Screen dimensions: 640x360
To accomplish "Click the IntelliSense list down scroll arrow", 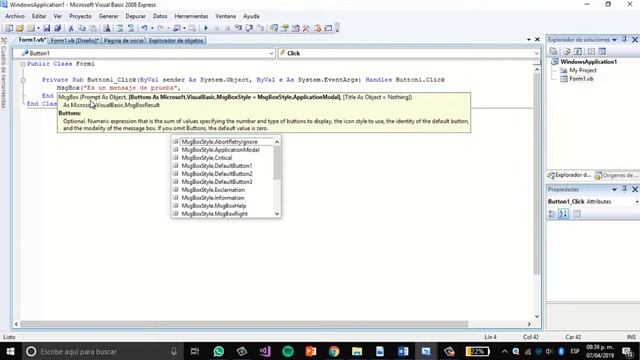I will pyautogui.click(x=277, y=213).
